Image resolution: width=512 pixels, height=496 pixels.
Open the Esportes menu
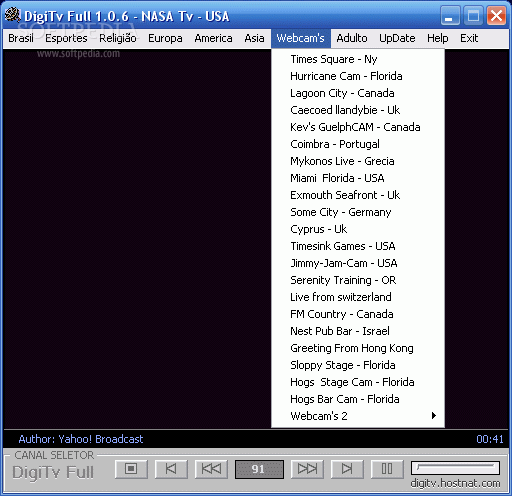click(66, 38)
